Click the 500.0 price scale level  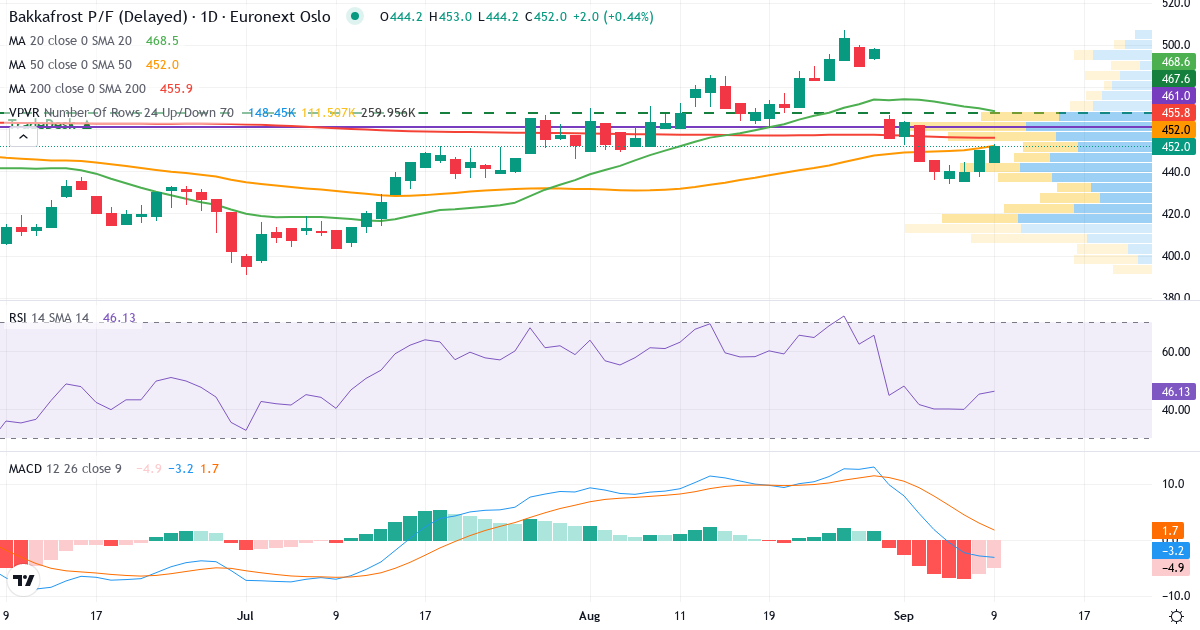point(1176,45)
